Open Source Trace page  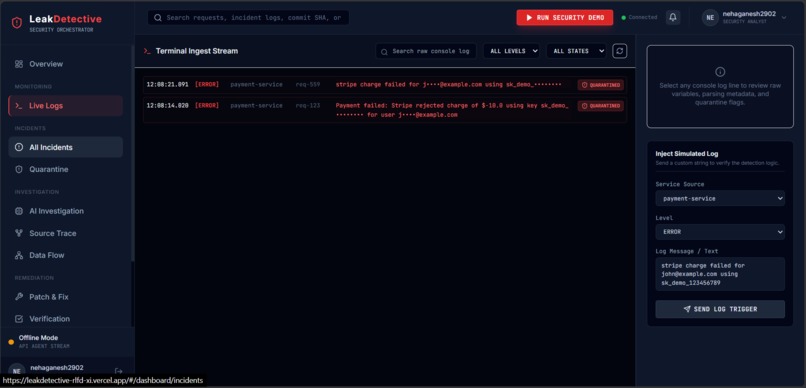pyautogui.click(x=65, y=233)
